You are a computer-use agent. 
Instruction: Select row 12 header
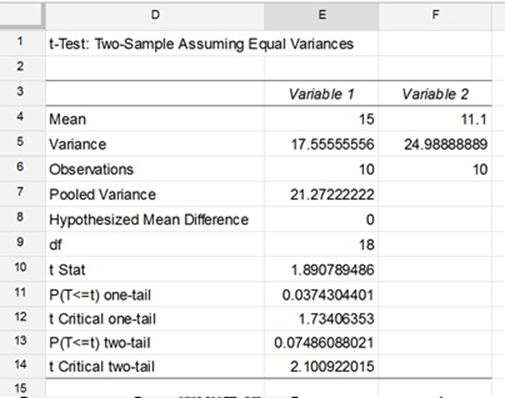(x=21, y=318)
